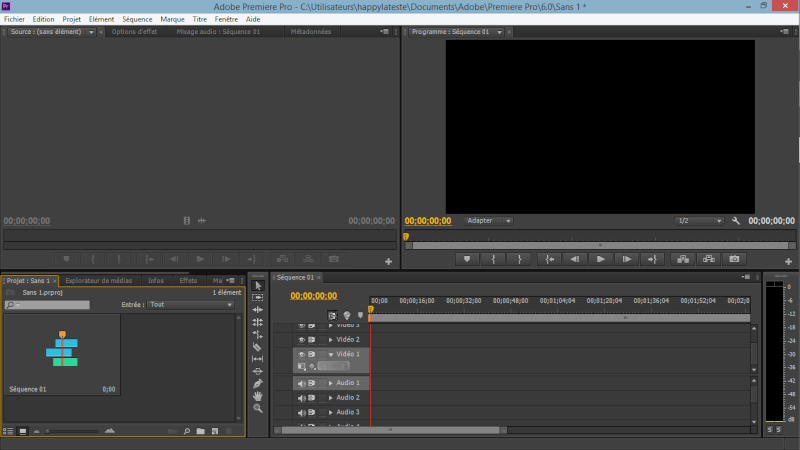Image resolution: width=800 pixels, height=450 pixels.
Task: Toggle sync lock on Audio 1 track
Action: [x=311, y=383]
